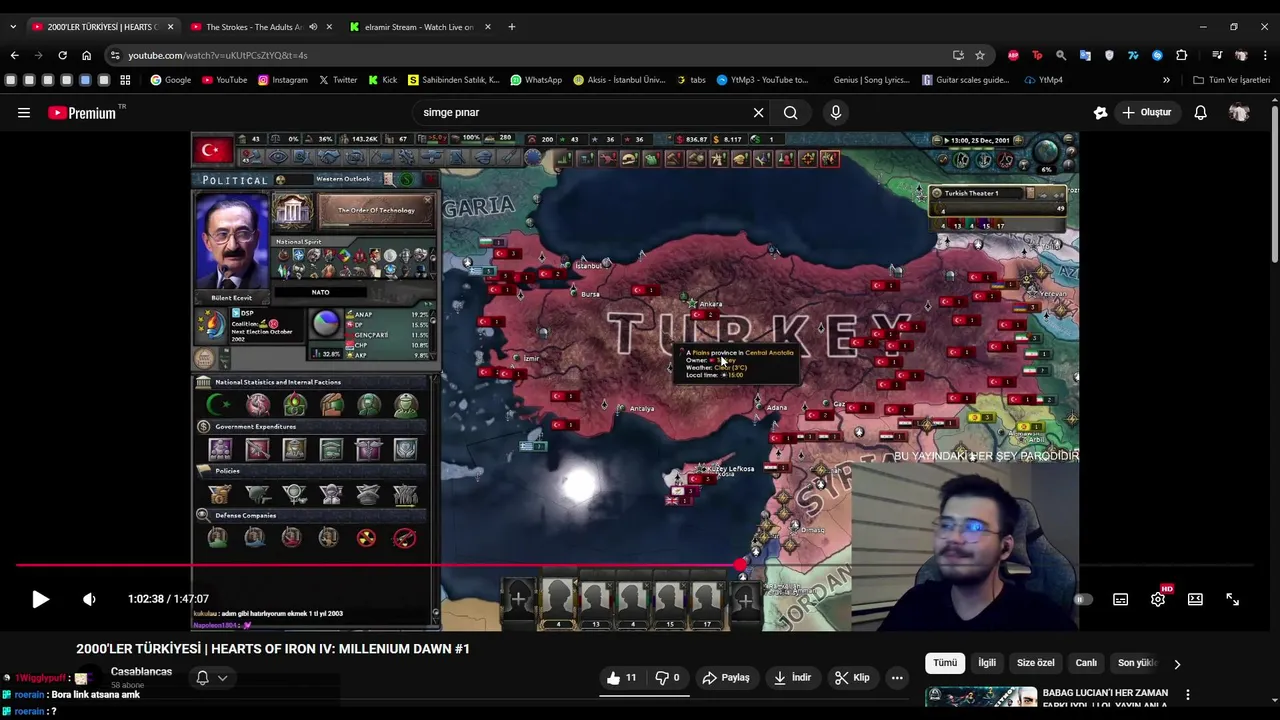Show more filter chips with the right arrow
This screenshot has width=1280, height=720.
point(1177,664)
